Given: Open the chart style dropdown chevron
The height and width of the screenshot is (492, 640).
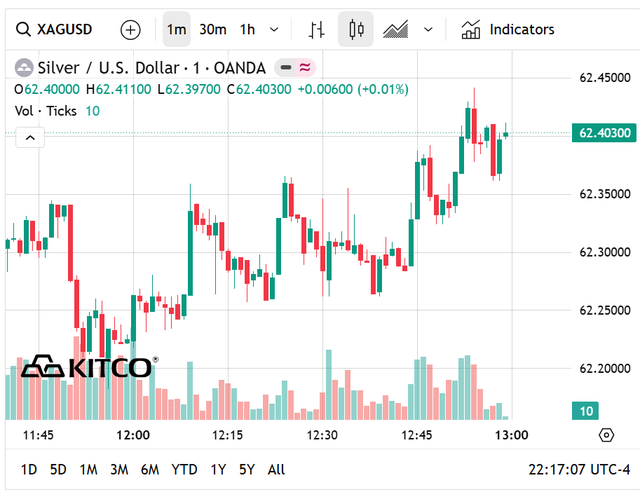Looking at the screenshot, I should pyautogui.click(x=428, y=29).
